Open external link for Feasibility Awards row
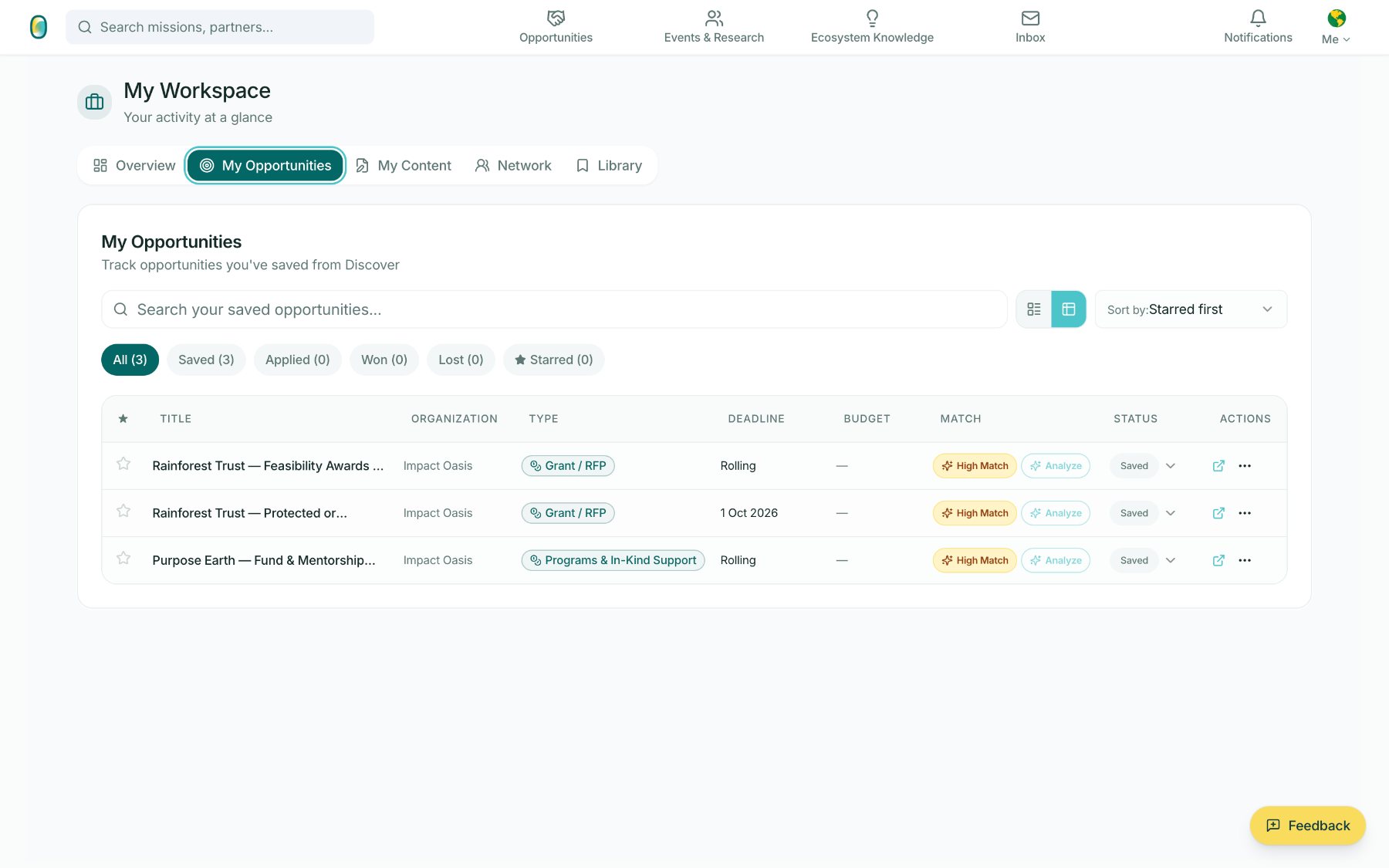 [x=1218, y=466]
